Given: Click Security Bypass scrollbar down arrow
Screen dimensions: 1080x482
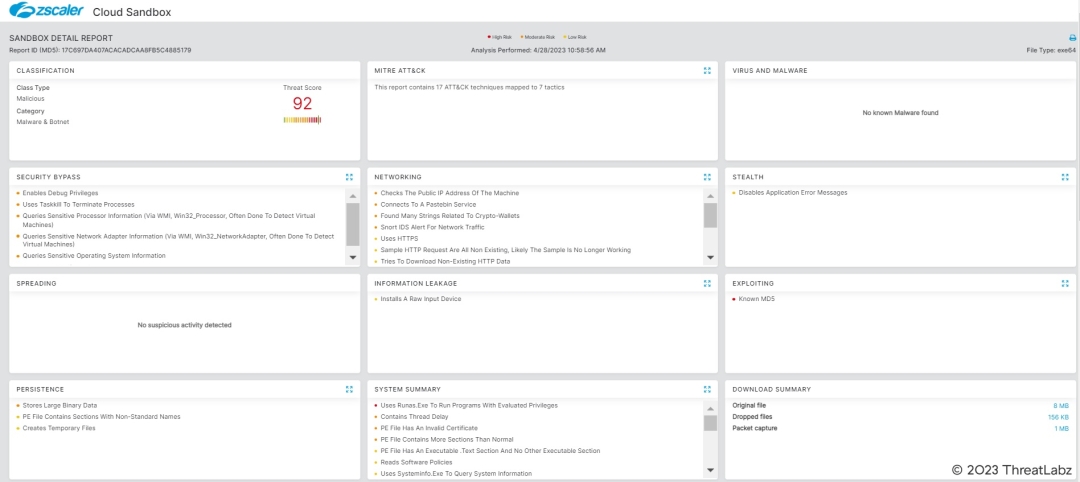Looking at the screenshot, I should coord(352,257).
